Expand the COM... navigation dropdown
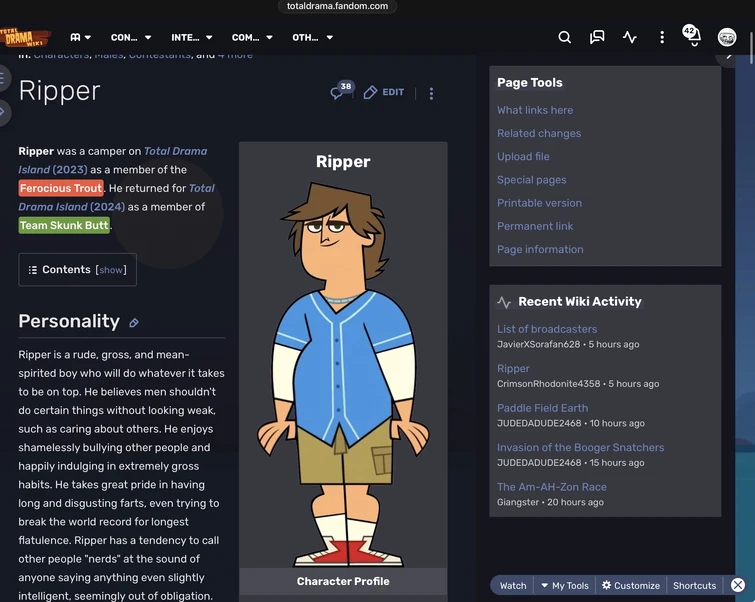 (252, 37)
